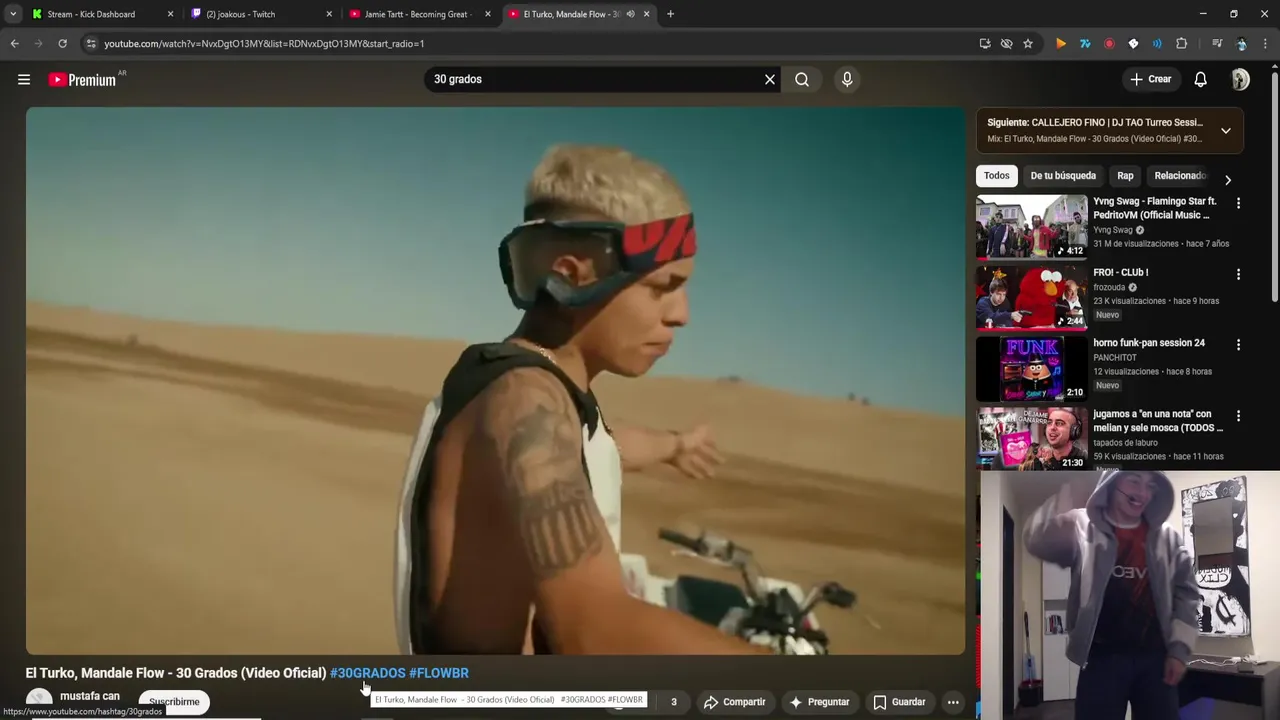Mute the El Turko tab audio

630,14
